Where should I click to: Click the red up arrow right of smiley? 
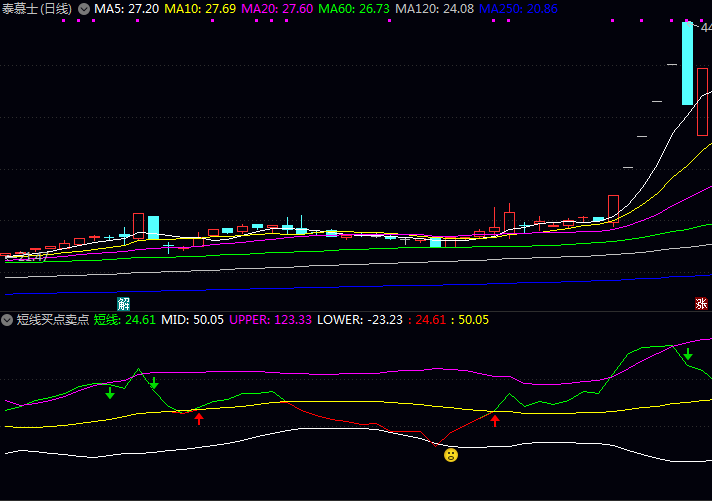tap(494, 420)
